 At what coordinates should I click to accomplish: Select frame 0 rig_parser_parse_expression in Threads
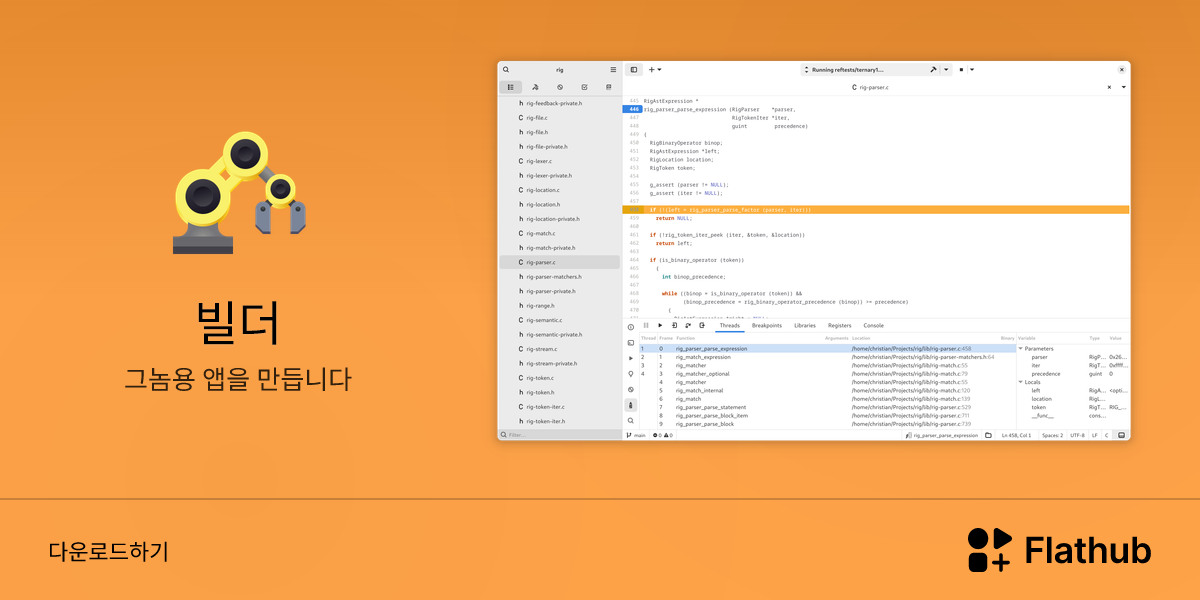click(827, 348)
